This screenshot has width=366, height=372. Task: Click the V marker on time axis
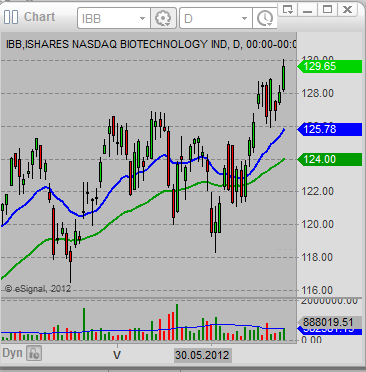(x=117, y=355)
